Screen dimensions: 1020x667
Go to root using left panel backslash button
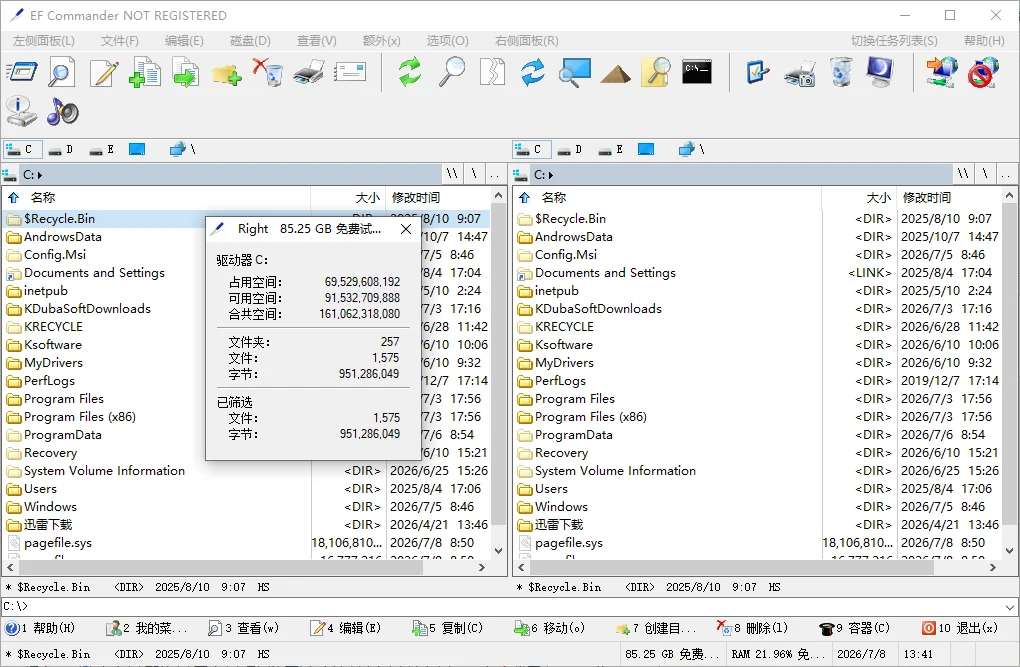point(474,174)
